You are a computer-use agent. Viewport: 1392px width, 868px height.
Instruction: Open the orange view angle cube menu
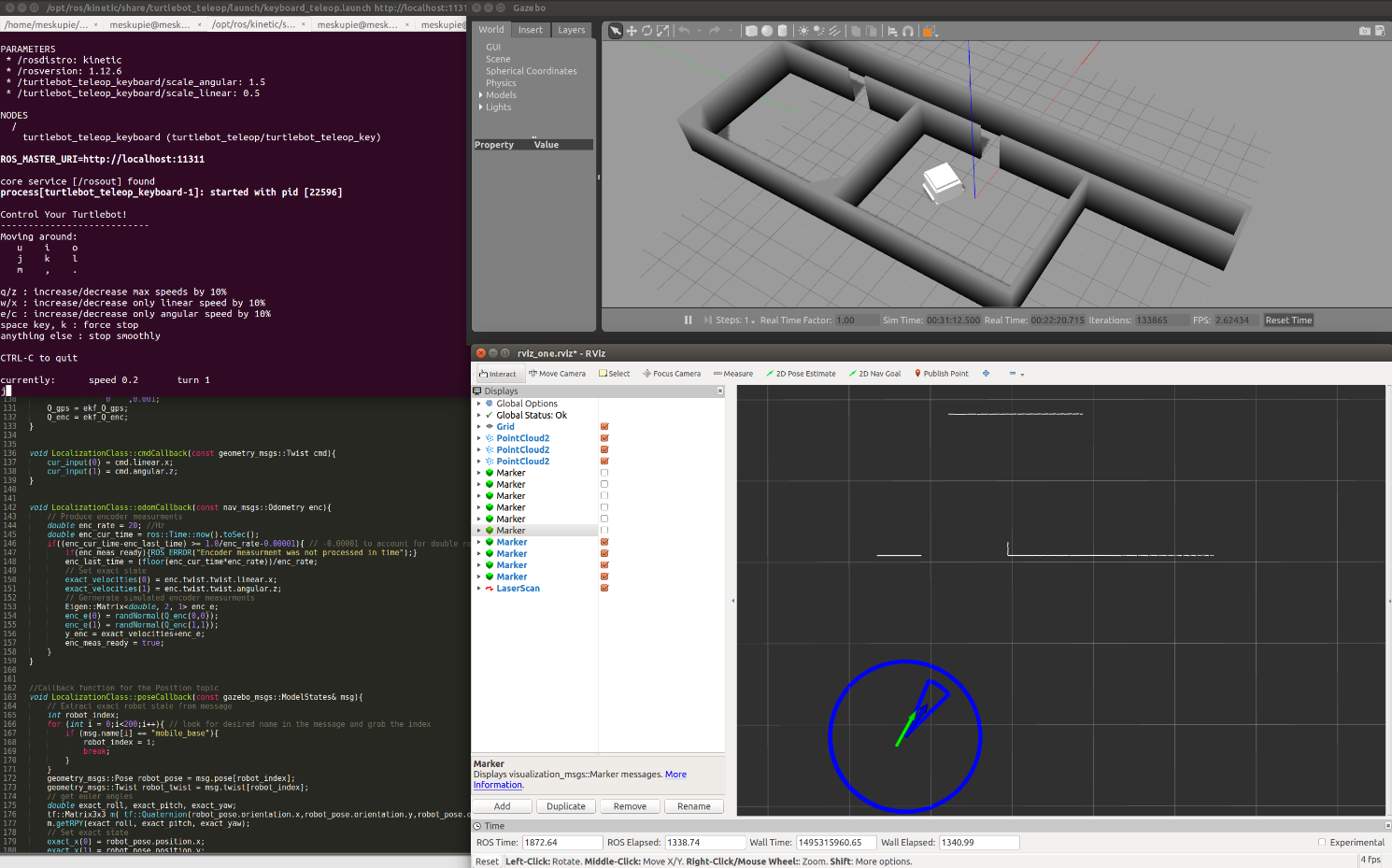(929, 31)
